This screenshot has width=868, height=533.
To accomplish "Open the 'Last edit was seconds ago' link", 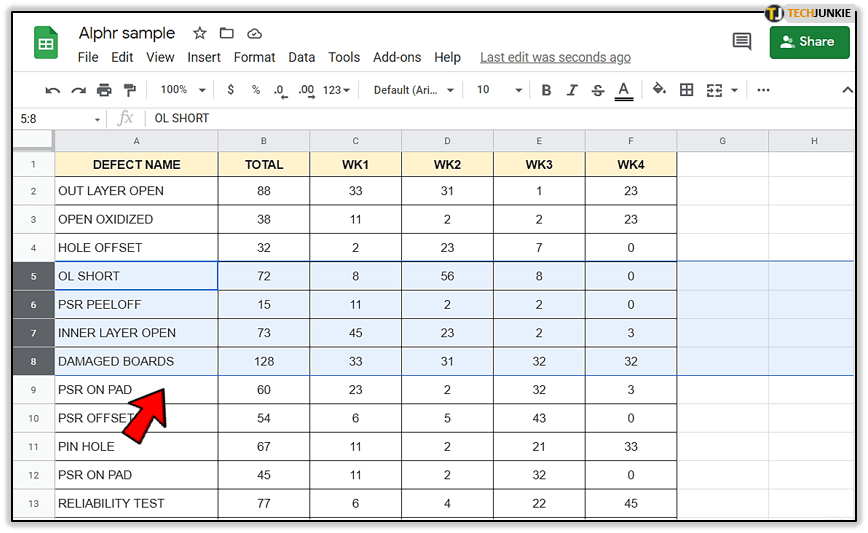I will point(555,58).
